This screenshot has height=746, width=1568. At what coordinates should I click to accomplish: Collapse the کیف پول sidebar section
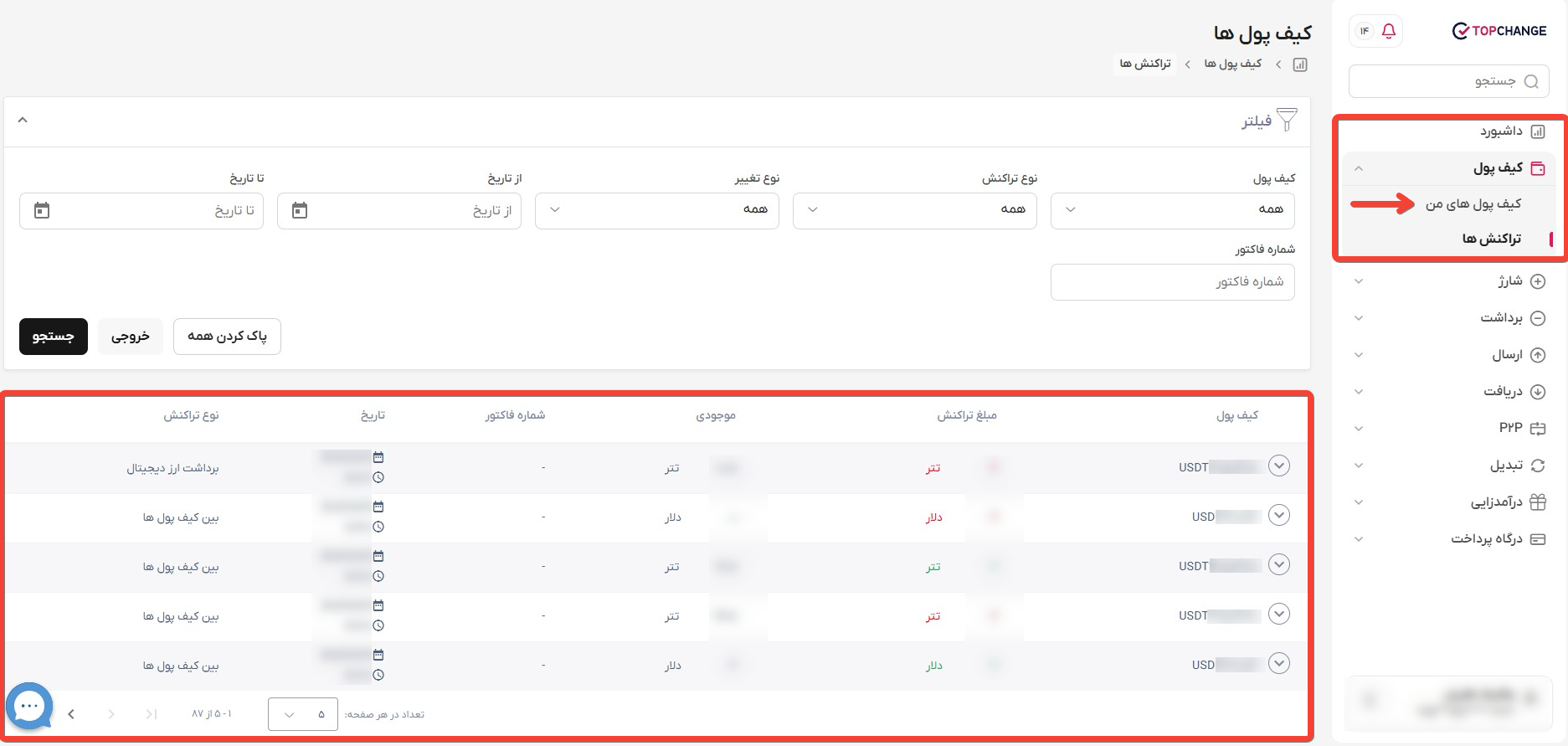coord(1359,168)
